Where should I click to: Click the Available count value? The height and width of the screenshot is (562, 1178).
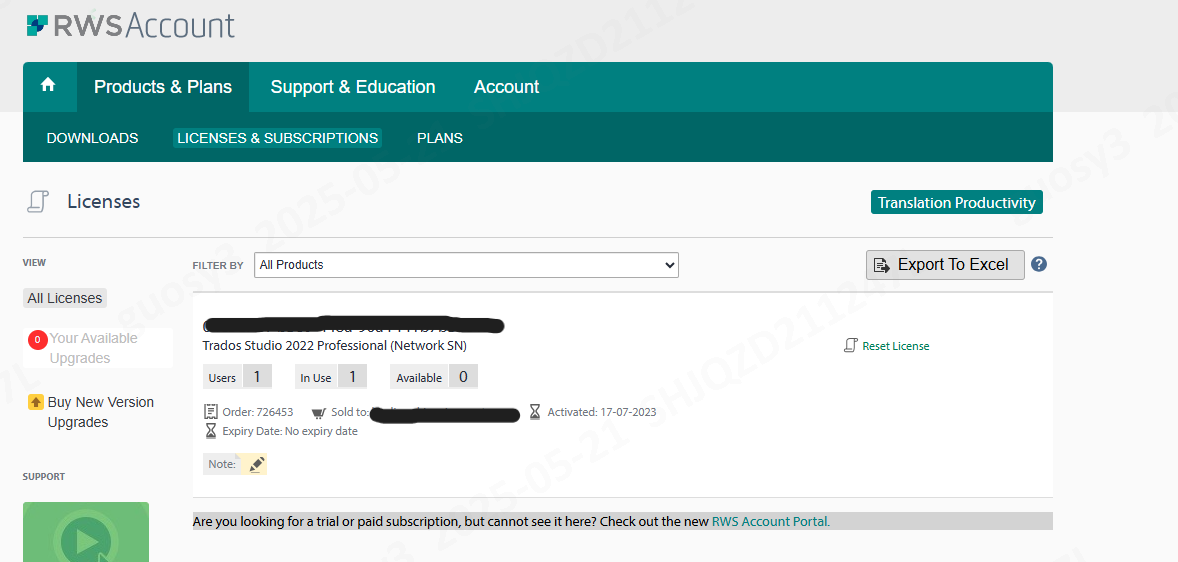coord(463,376)
